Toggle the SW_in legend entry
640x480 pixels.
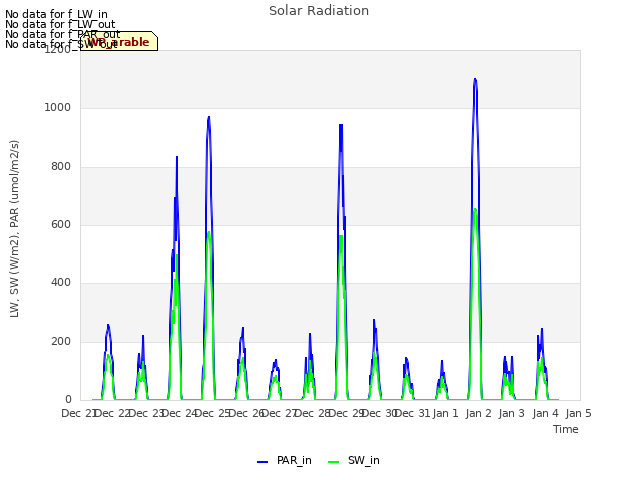354,460
